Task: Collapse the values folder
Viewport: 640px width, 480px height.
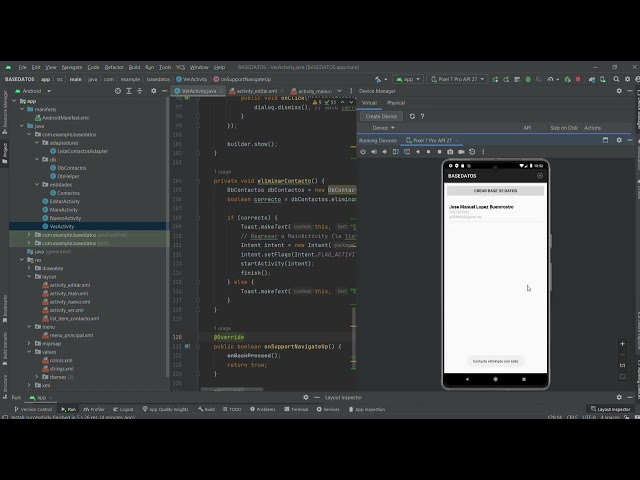Action: point(29,352)
